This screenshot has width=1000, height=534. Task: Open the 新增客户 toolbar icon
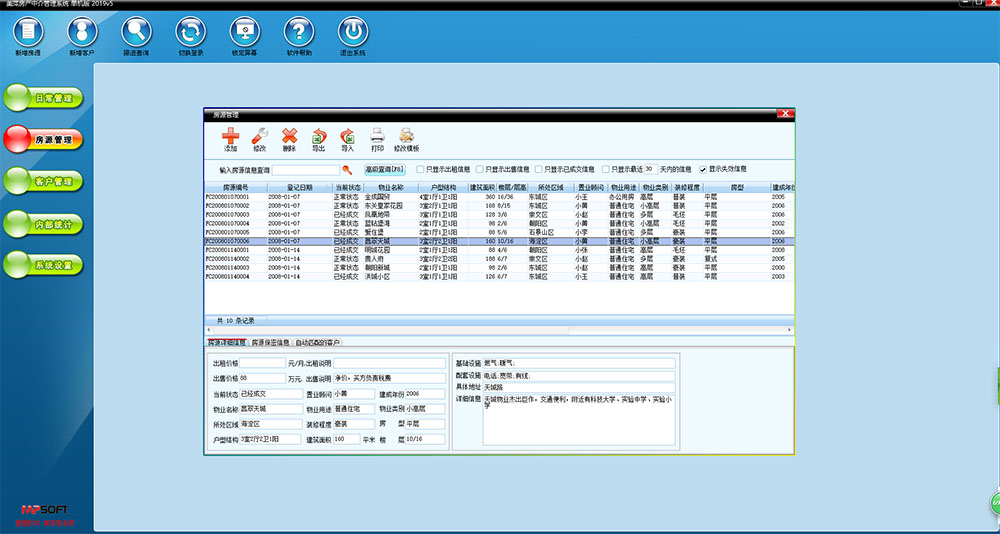(83, 33)
